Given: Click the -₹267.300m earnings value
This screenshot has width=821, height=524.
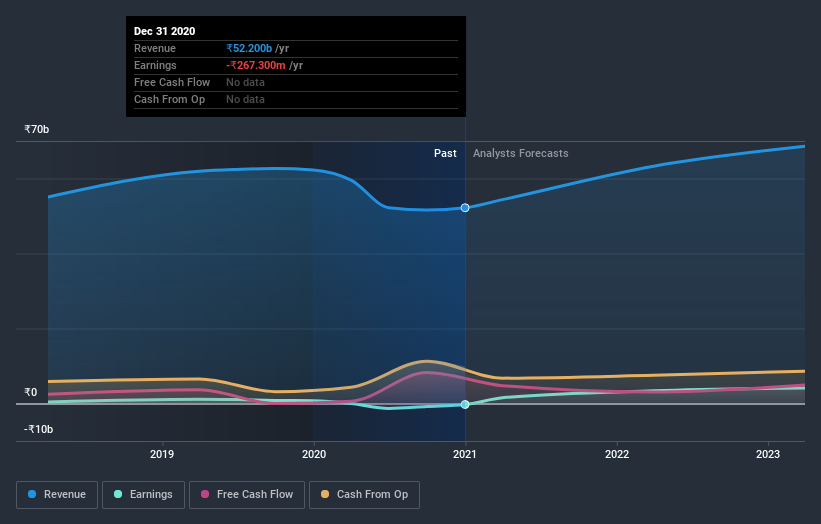Looking at the screenshot, I should pyautogui.click(x=256, y=65).
